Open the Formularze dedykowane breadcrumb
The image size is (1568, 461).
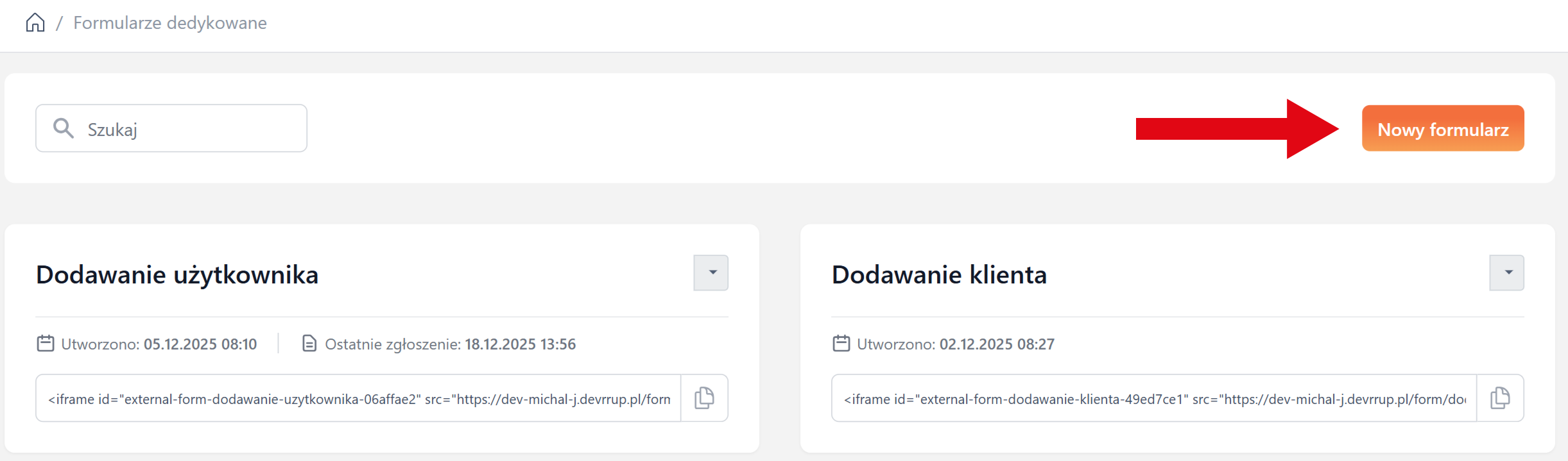(x=170, y=23)
